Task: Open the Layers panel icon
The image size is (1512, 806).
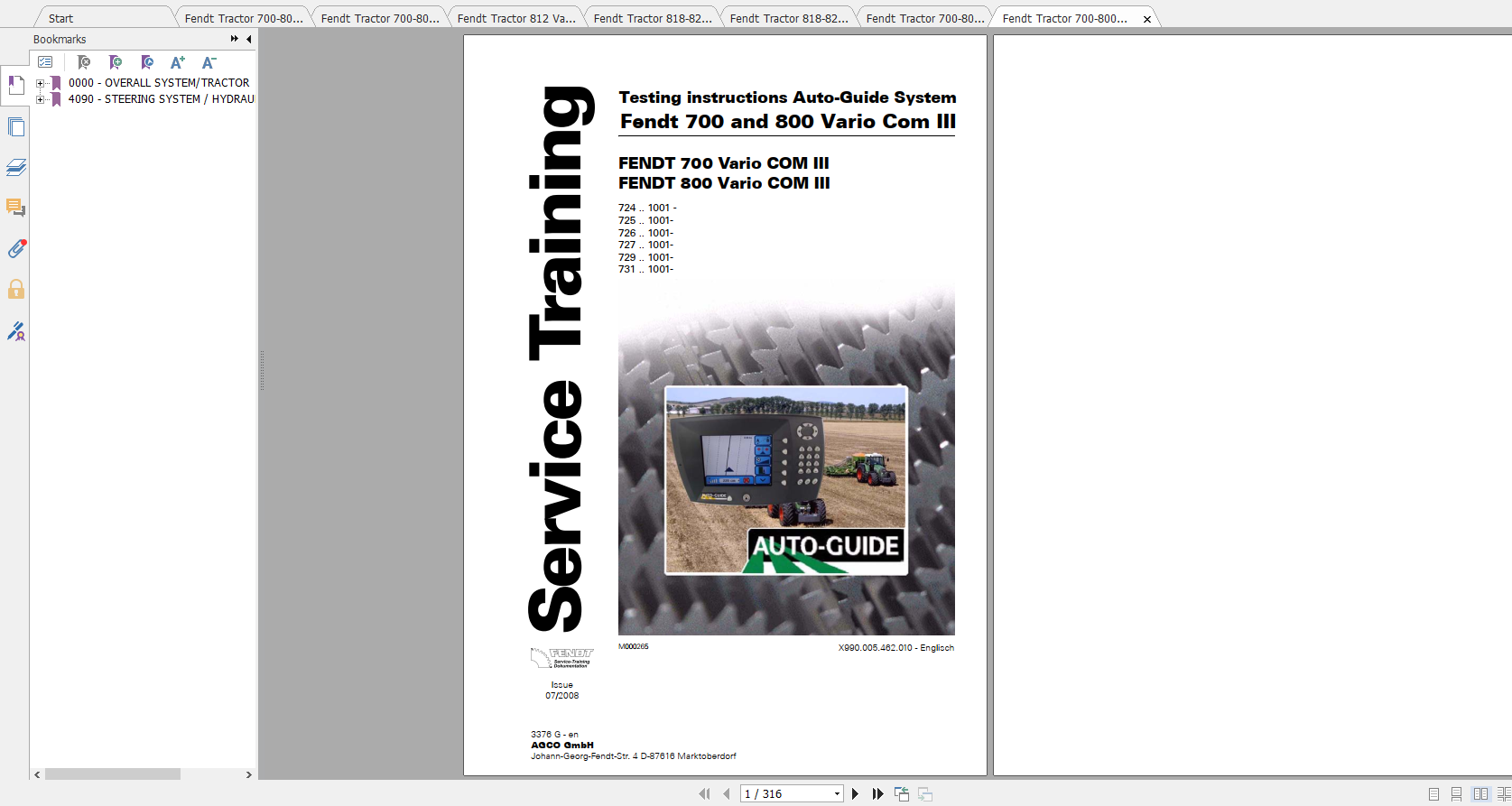Action: pos(15,167)
